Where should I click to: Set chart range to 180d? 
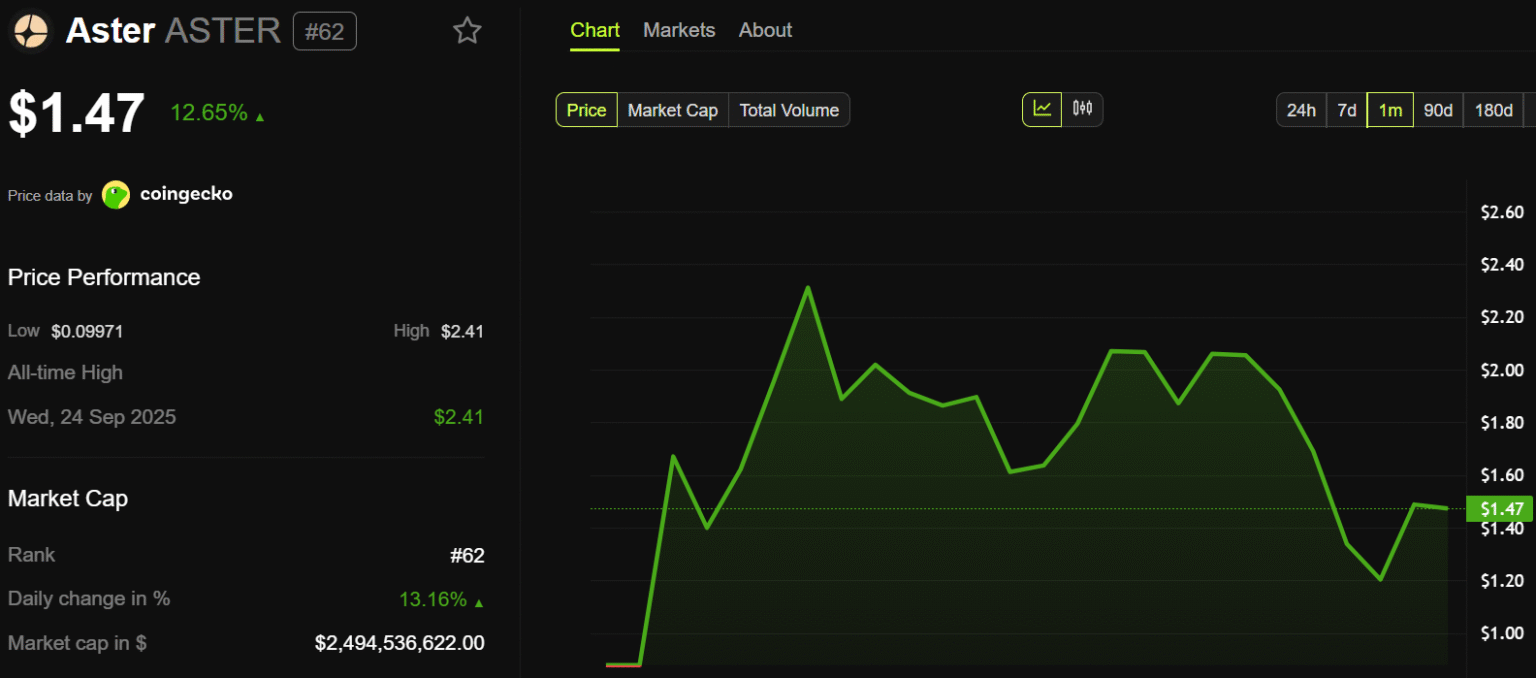click(x=1494, y=110)
